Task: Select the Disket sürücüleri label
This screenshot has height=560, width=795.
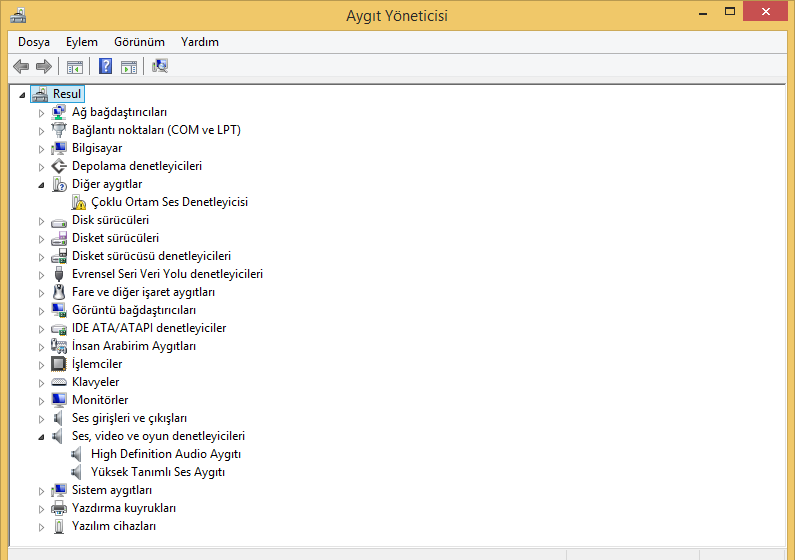Action: (x=115, y=238)
